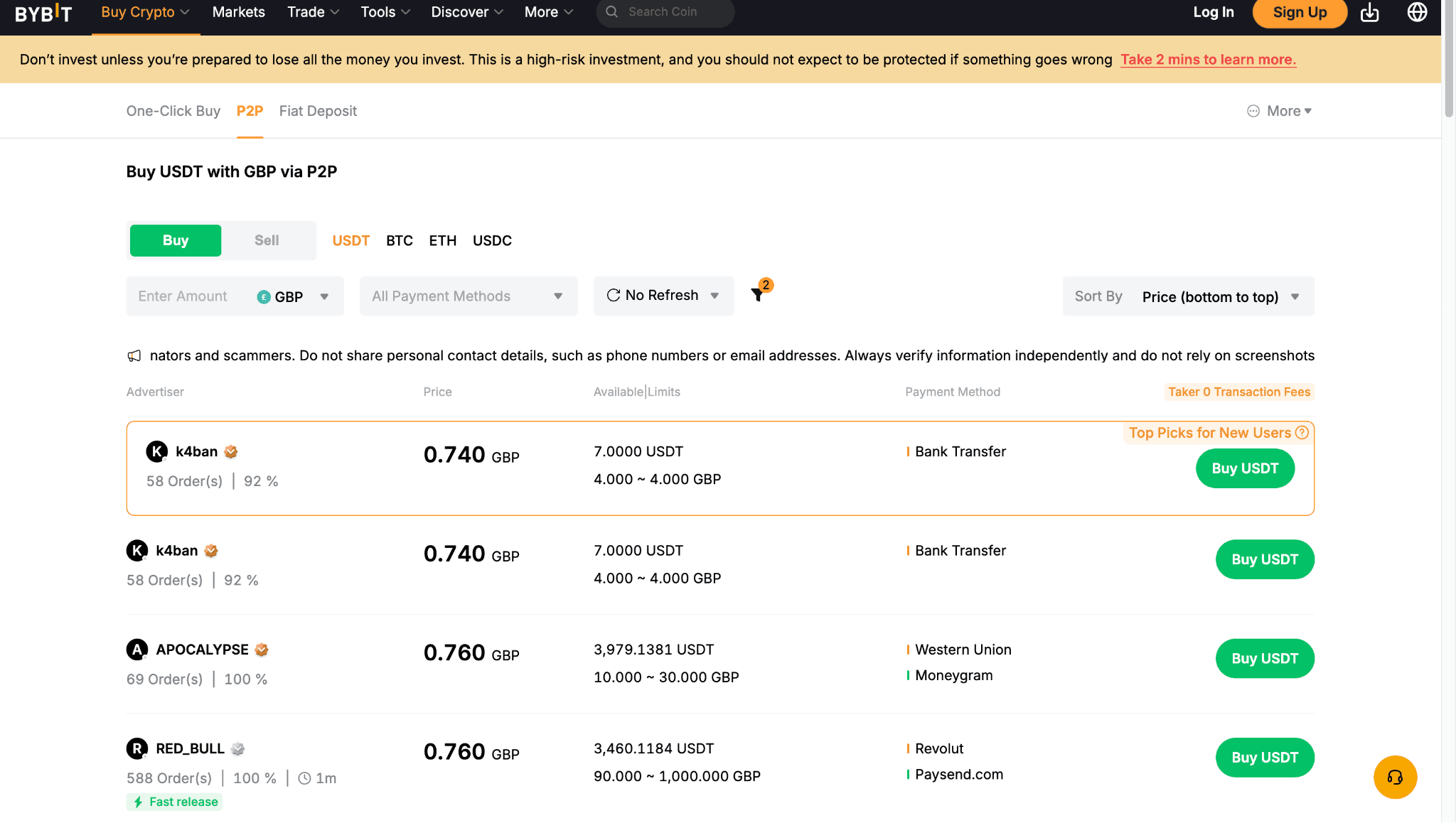
Task: Click the Western Union payment method
Action: (x=963, y=650)
